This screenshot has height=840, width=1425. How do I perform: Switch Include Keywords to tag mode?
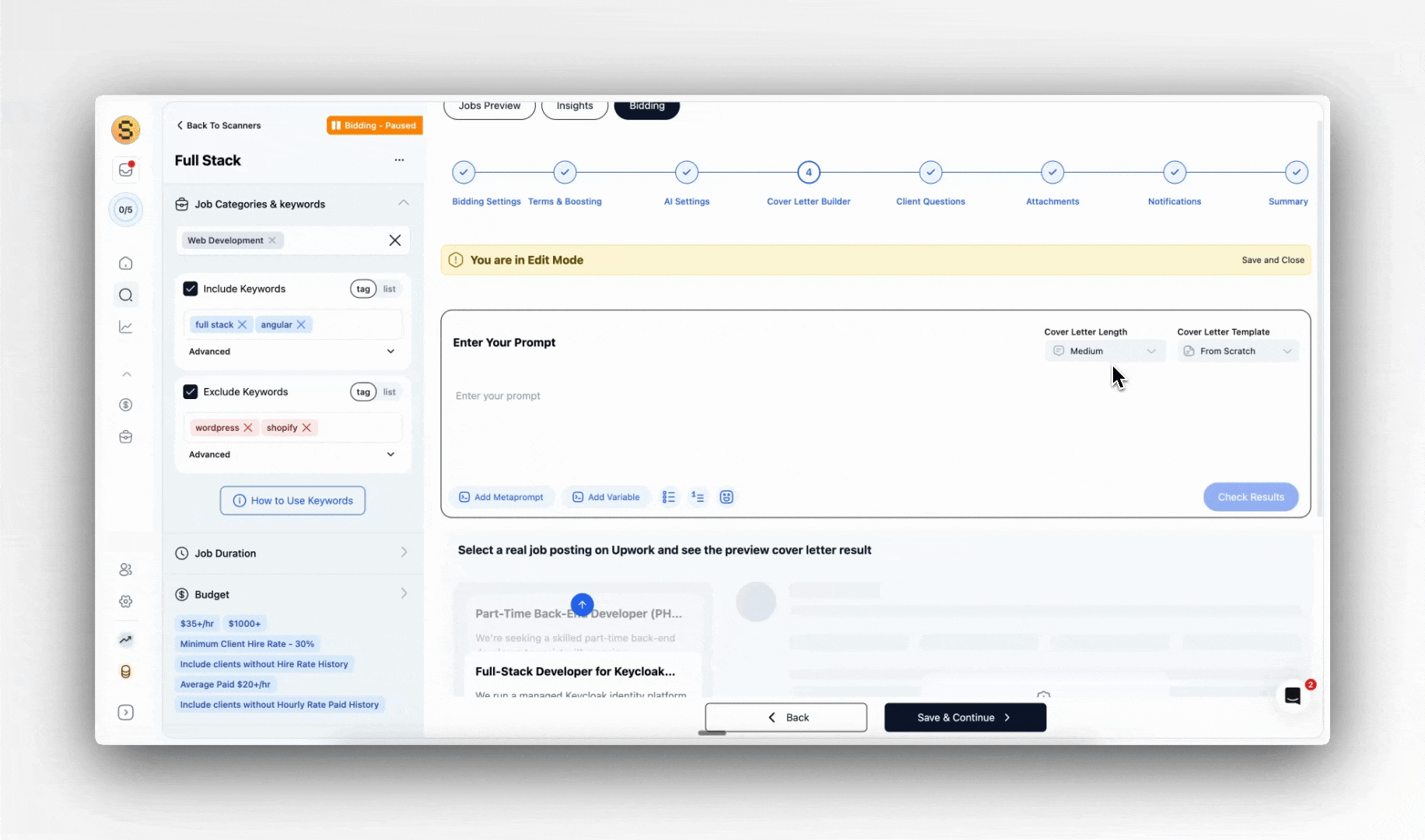pos(363,289)
